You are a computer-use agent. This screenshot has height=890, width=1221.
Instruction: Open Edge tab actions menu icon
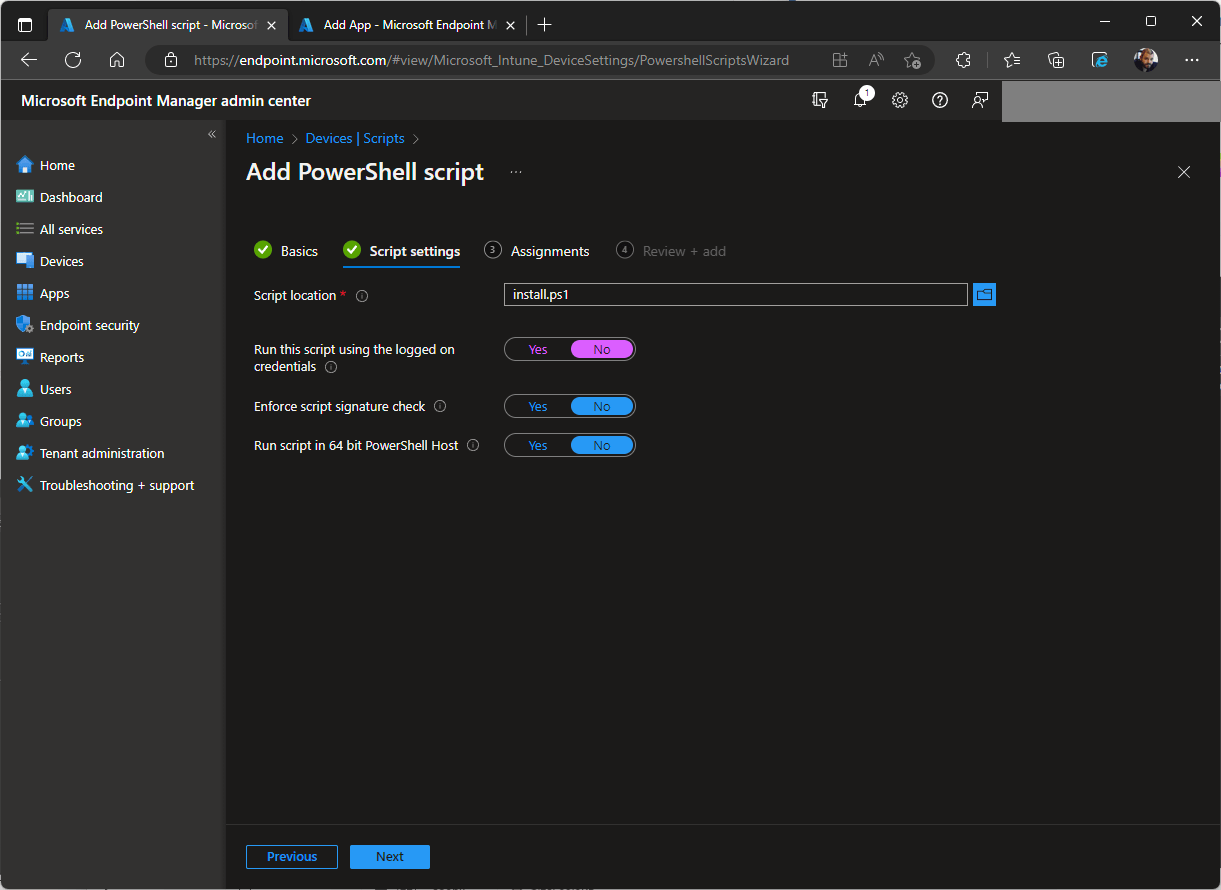tap(25, 25)
